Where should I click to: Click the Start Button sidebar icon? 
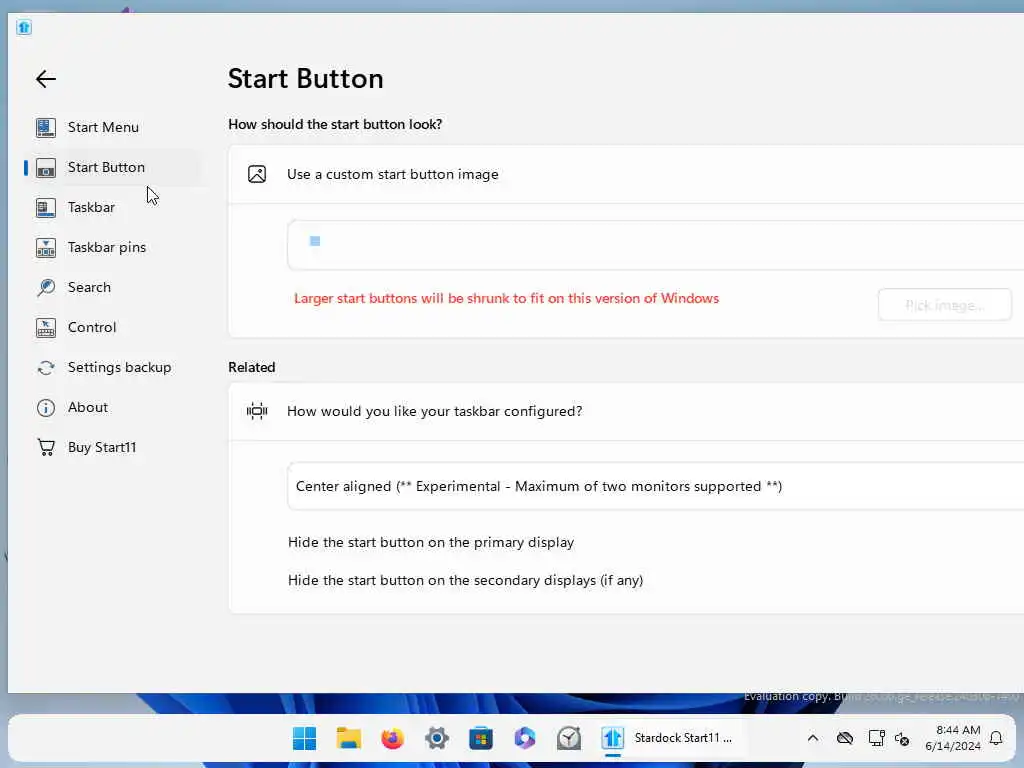point(46,168)
